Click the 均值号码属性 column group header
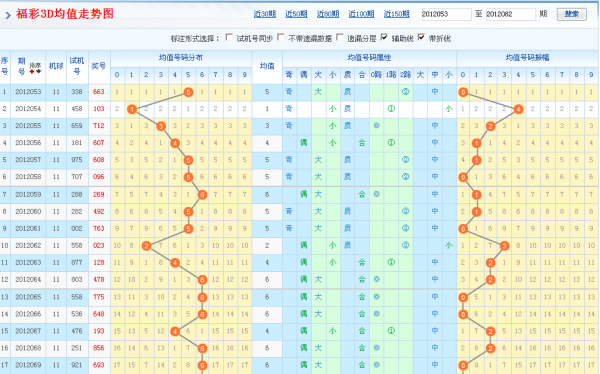The height and width of the screenshot is (374, 600). point(369,58)
